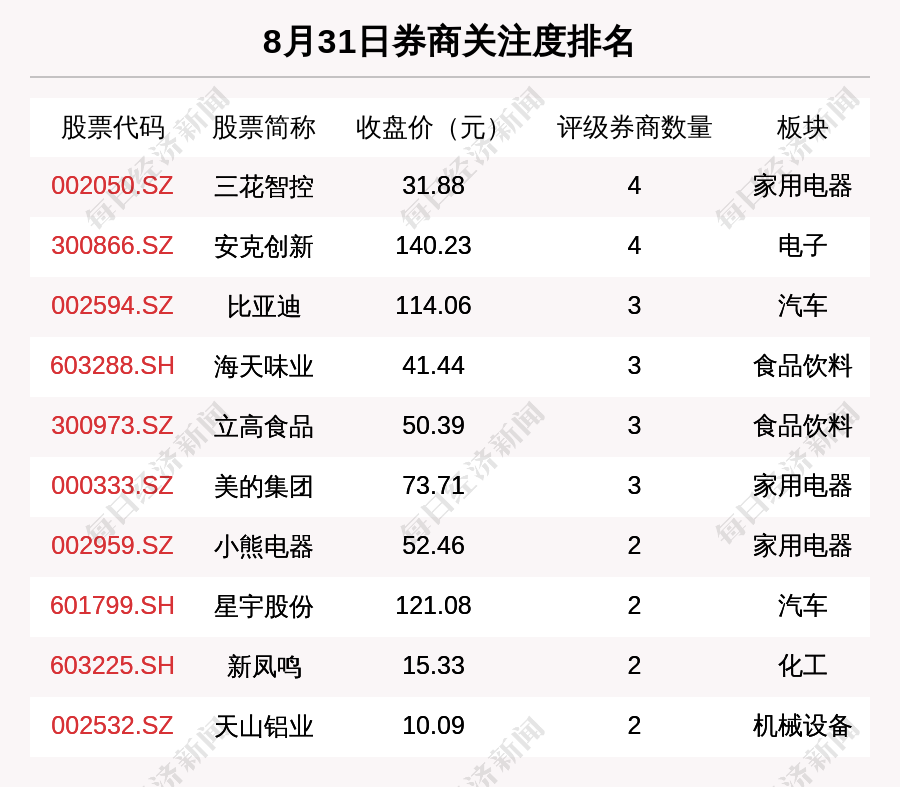The height and width of the screenshot is (787, 900).
Task: Select closing price 114.06
Action: click(433, 306)
